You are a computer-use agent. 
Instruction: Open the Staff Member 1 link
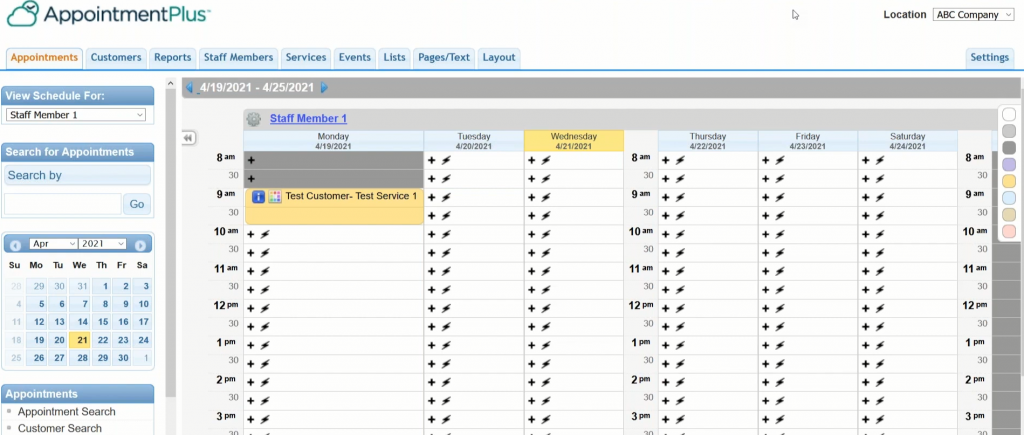point(308,118)
